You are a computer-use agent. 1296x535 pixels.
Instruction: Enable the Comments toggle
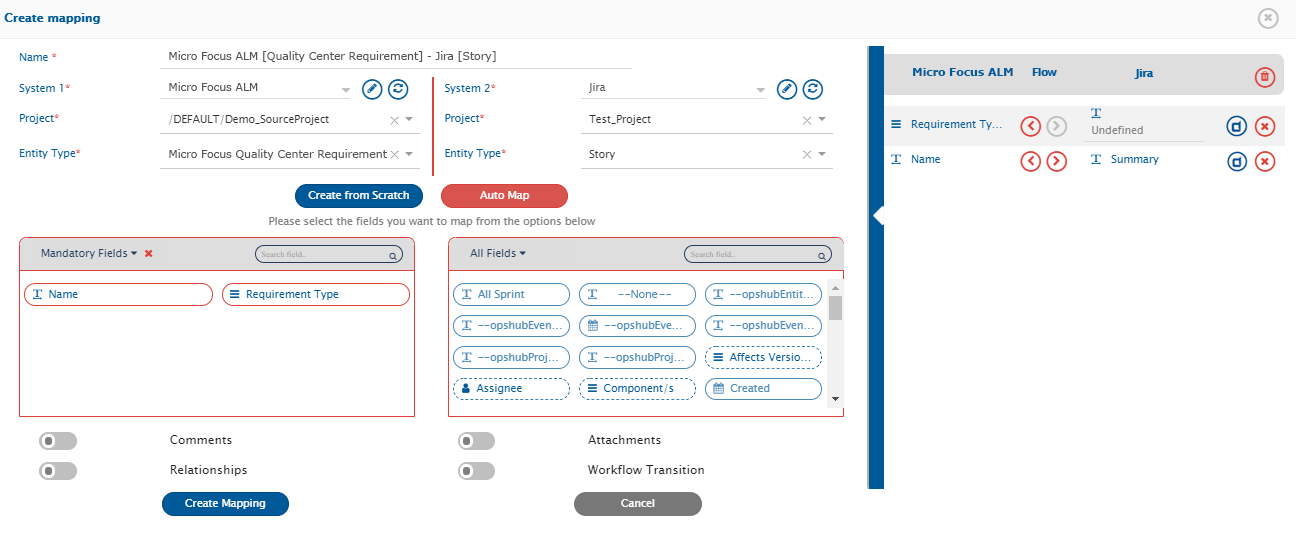58,441
